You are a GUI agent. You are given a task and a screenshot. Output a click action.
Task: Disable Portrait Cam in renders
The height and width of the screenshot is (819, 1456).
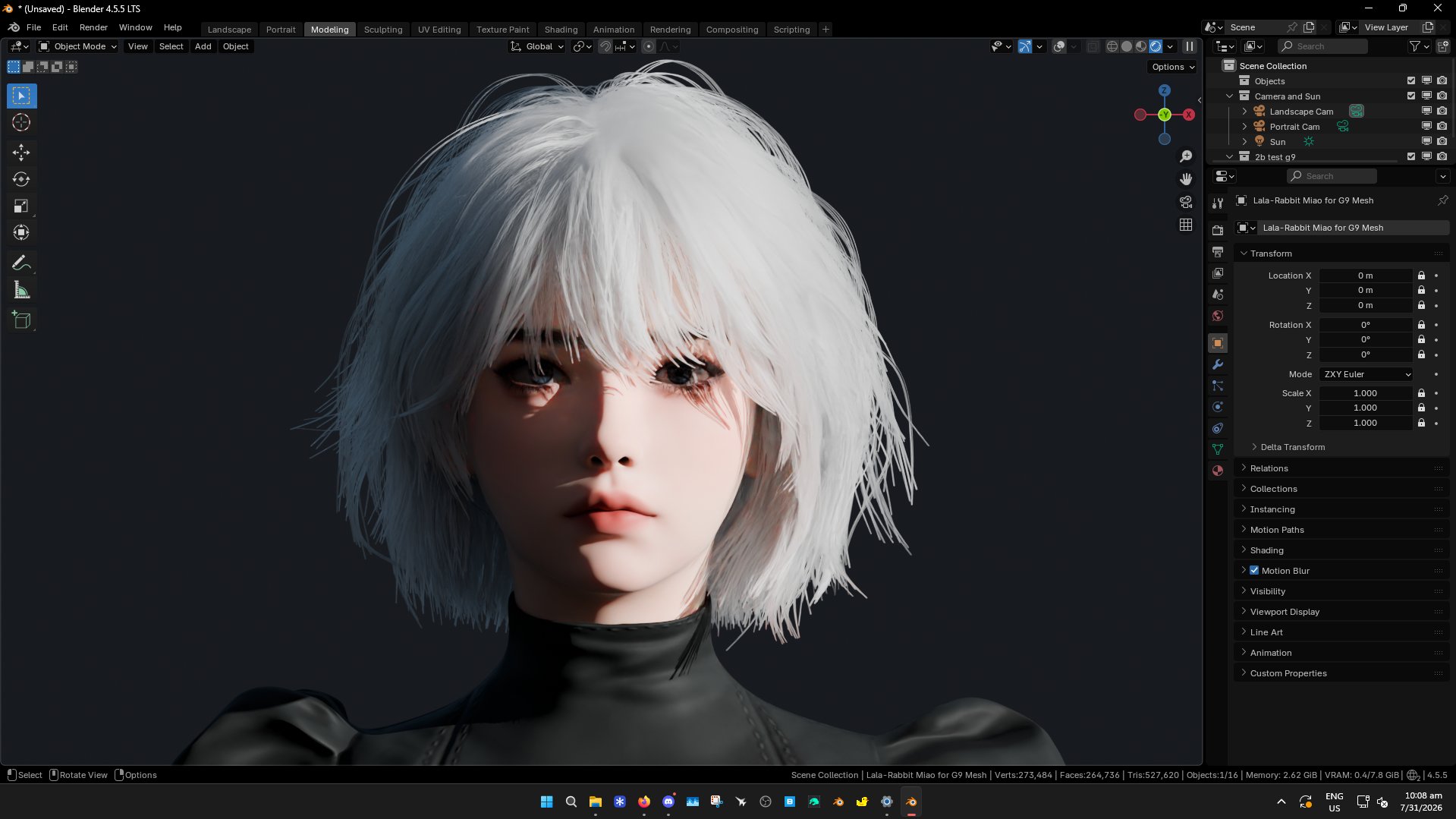pos(1442,127)
